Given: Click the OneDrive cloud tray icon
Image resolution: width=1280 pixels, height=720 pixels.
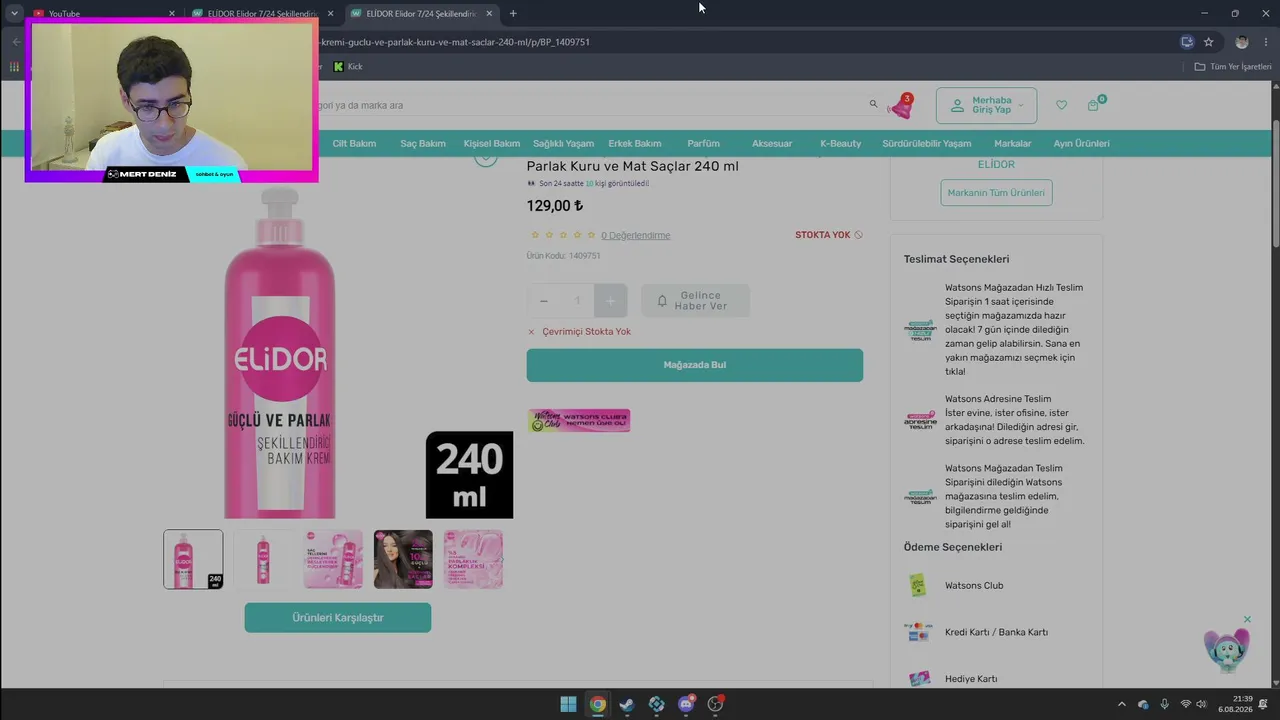Looking at the screenshot, I should (1143, 704).
